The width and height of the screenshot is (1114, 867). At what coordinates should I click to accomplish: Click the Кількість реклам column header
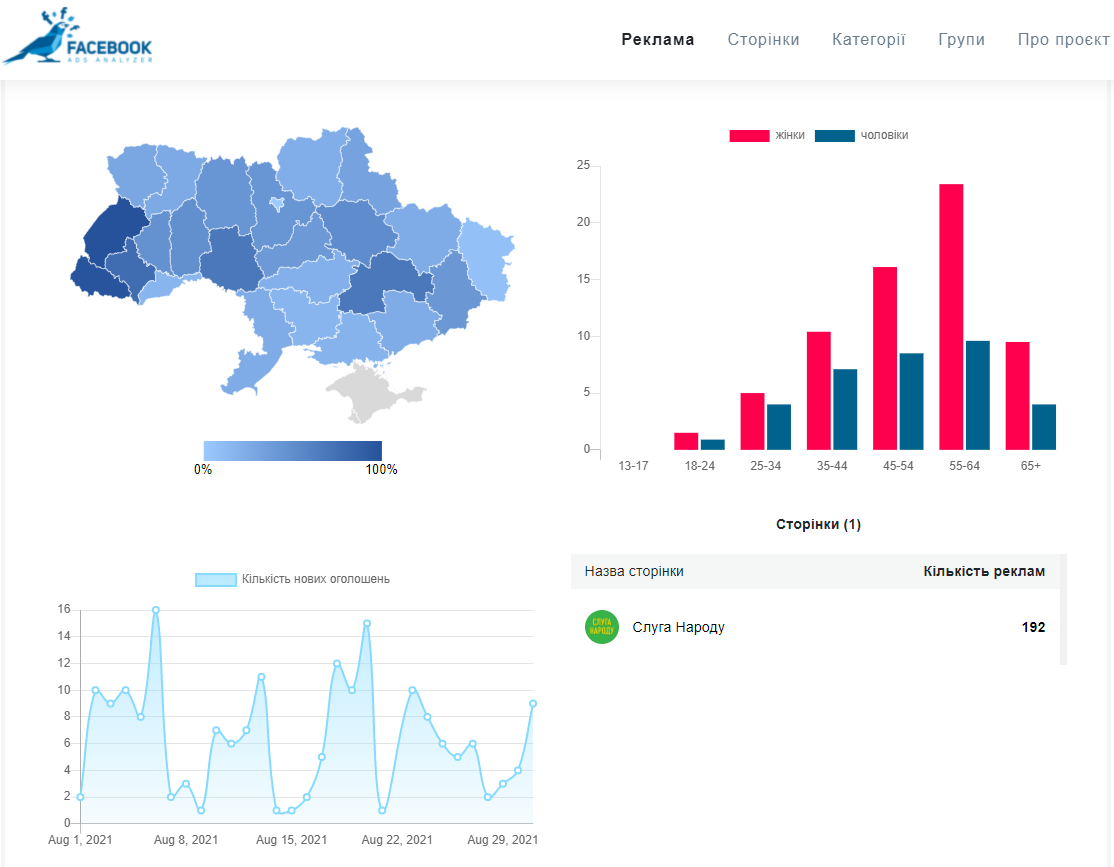(983, 572)
